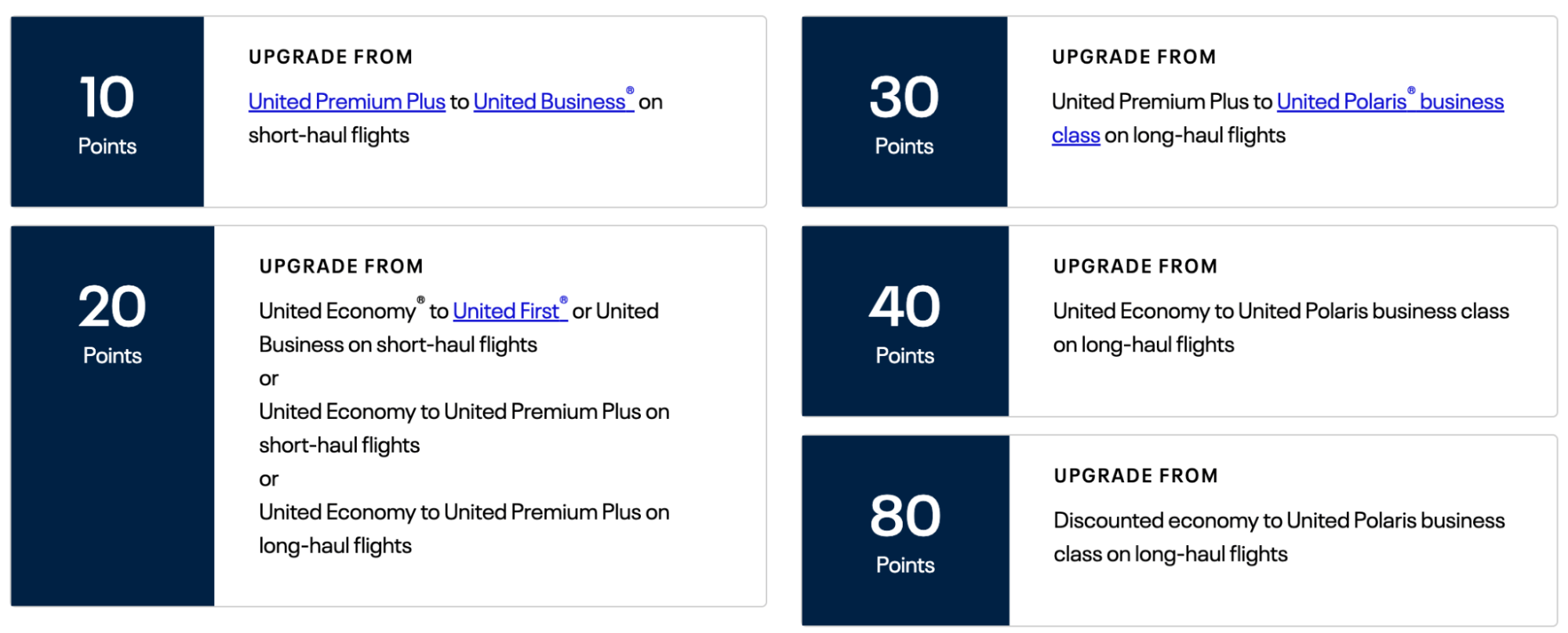Image resolution: width=1568 pixels, height=633 pixels.
Task: Select the 80 Points badge
Action: 904,531
